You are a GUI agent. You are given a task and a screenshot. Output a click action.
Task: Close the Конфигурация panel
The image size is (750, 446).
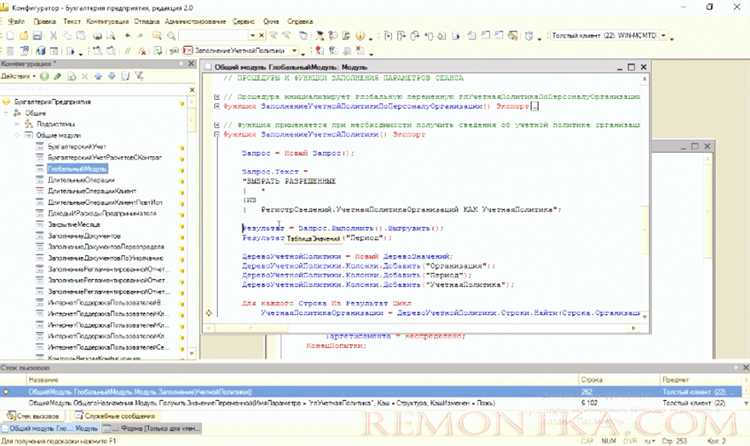191,64
